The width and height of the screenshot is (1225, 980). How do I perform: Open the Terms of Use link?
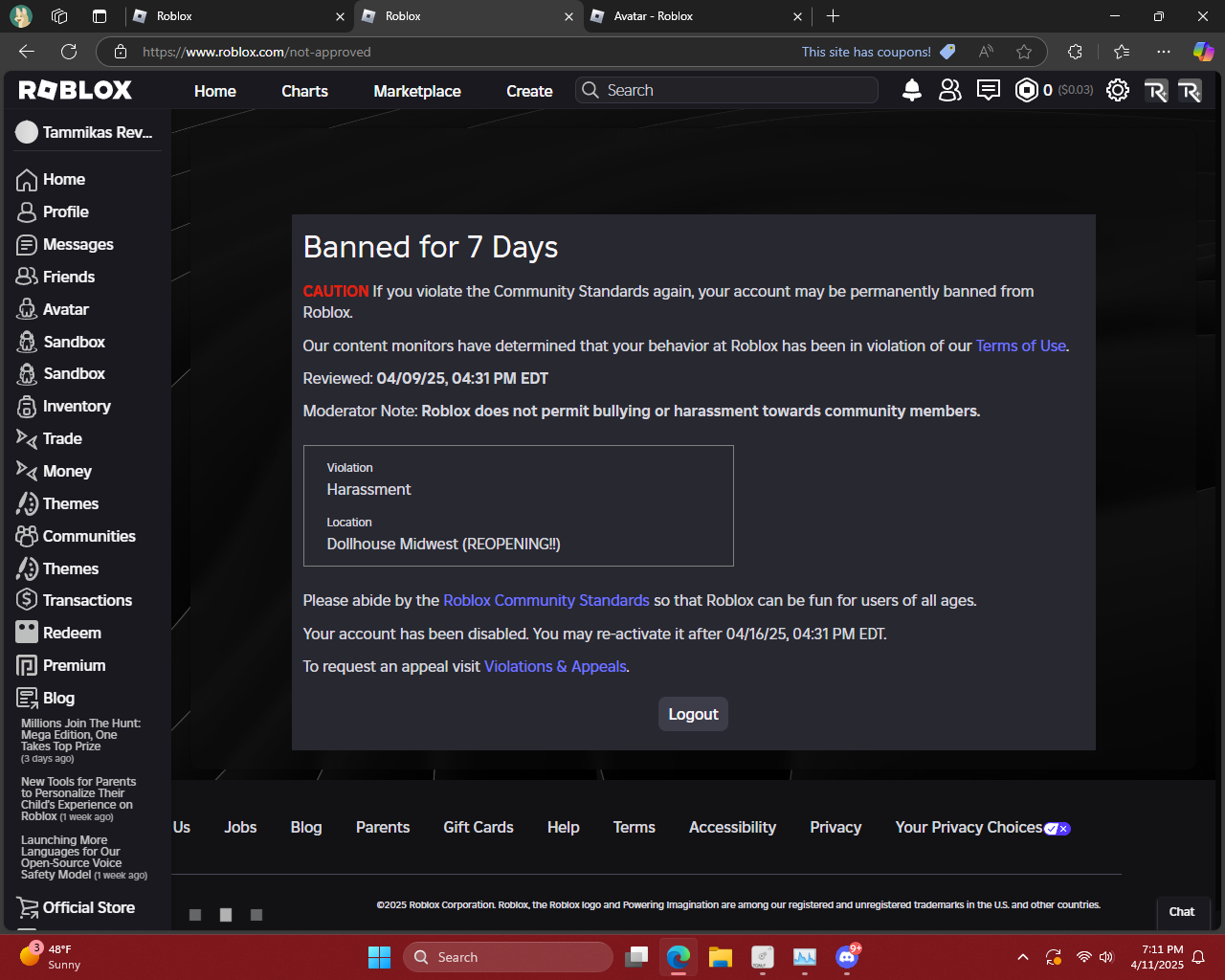[x=1021, y=346]
